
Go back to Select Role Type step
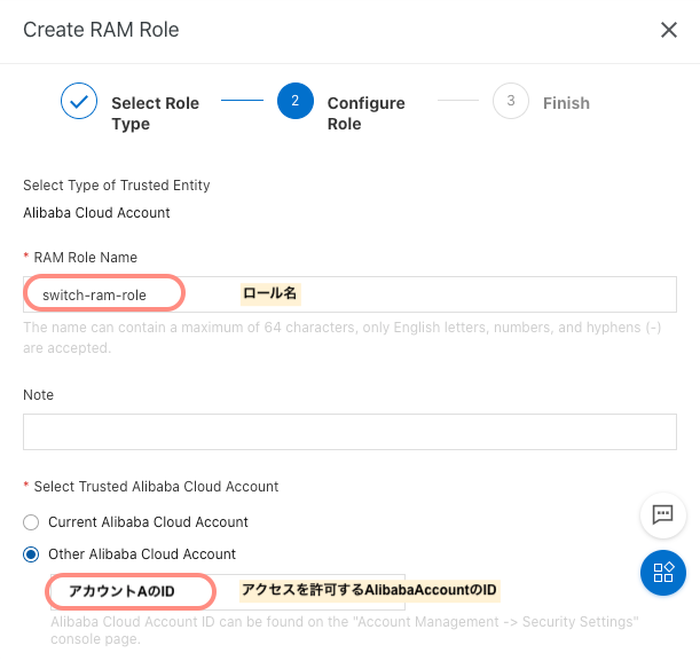pos(154,113)
